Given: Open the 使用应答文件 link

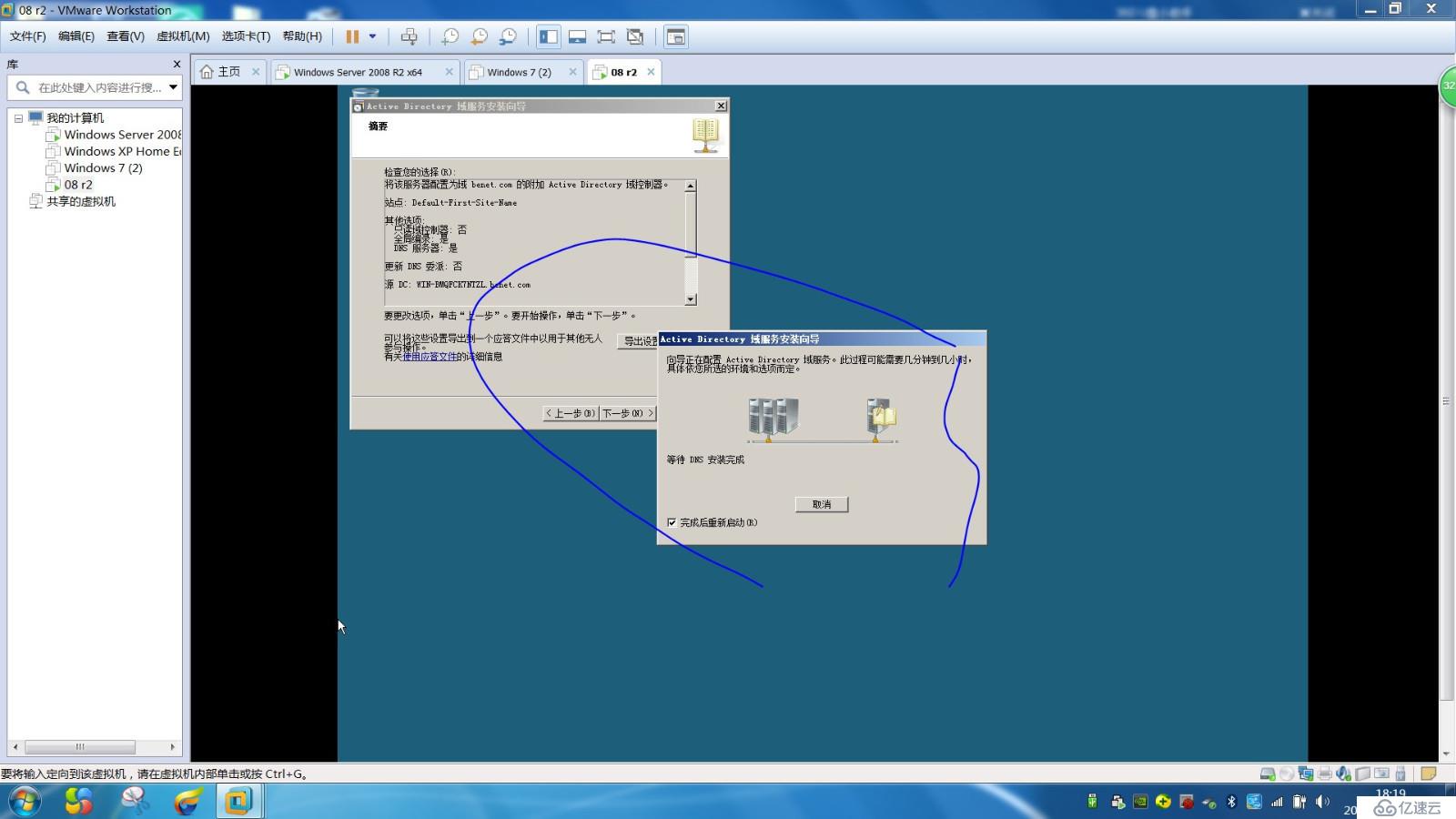Looking at the screenshot, I should (430, 357).
